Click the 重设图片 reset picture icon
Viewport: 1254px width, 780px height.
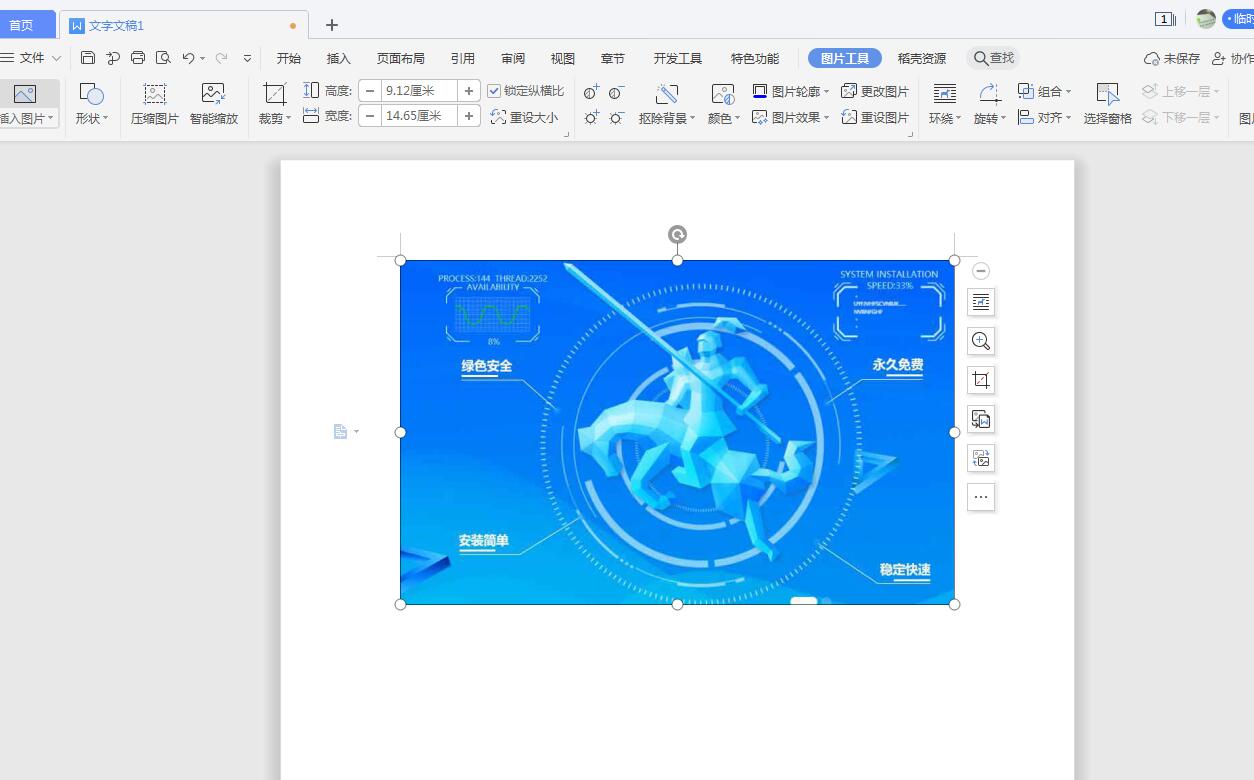pyautogui.click(x=875, y=117)
